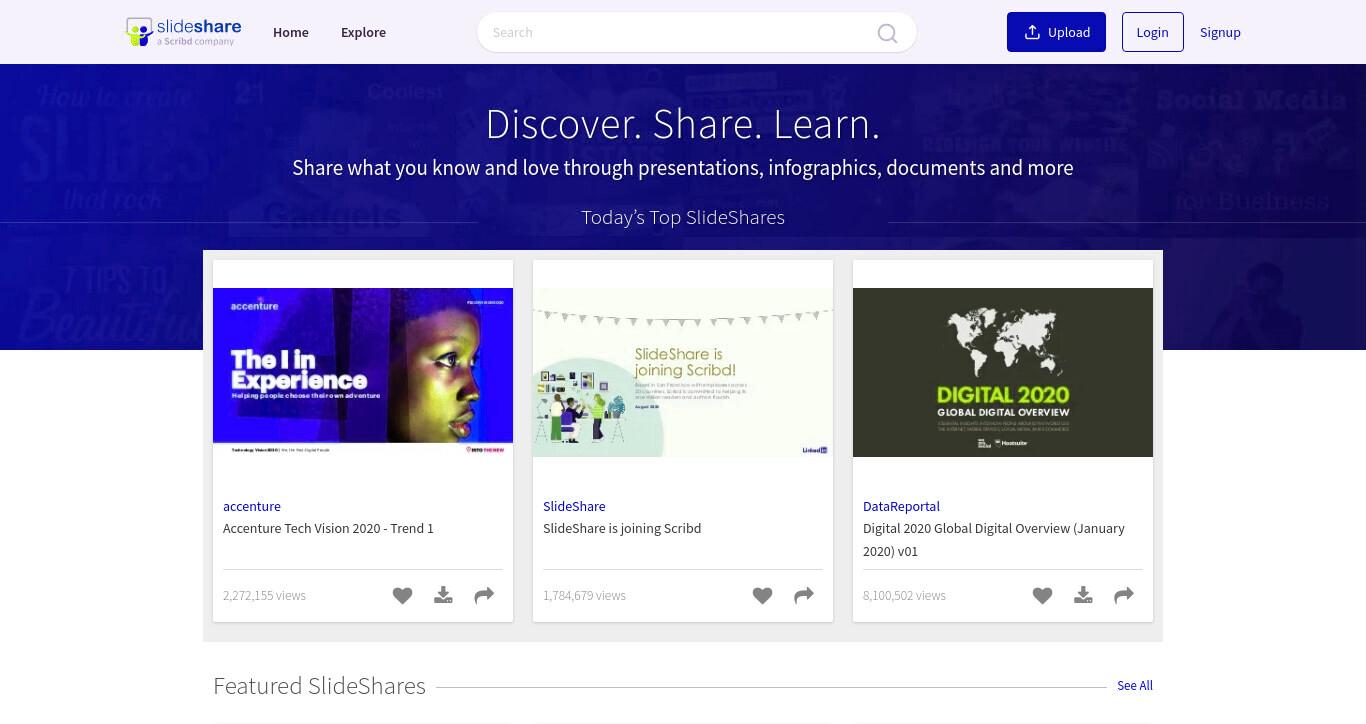Viewport: 1366px width, 724px height.
Task: Share the Accenture Tech Vision 2020 slideshow
Action: coord(484,596)
